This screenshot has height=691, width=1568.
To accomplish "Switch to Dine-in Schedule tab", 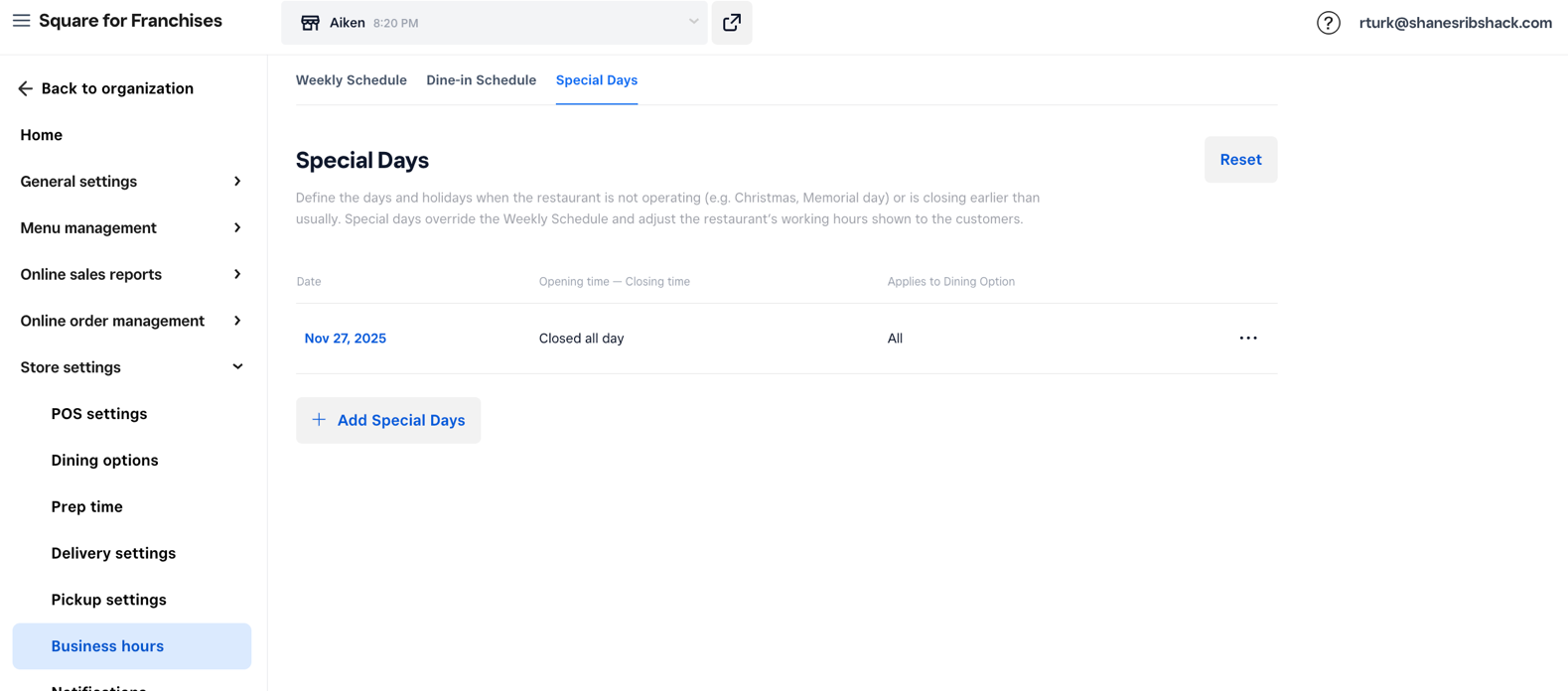I will coord(481,80).
